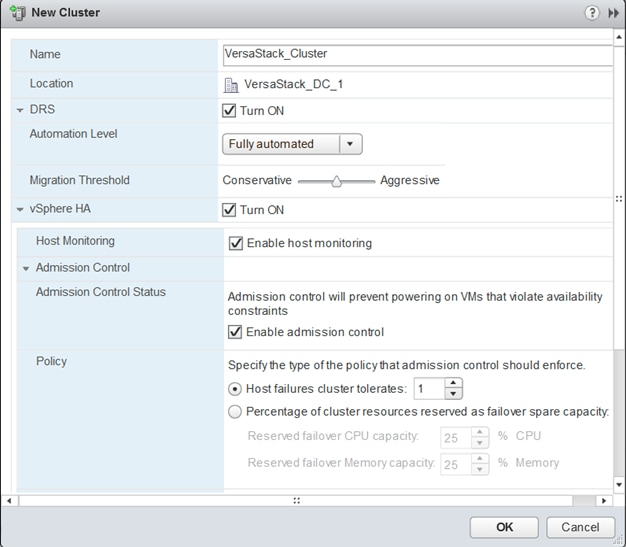Screen dimensions: 626x547
Task: Decrease reserved failover CPU capacity
Action: click(x=480, y=443)
